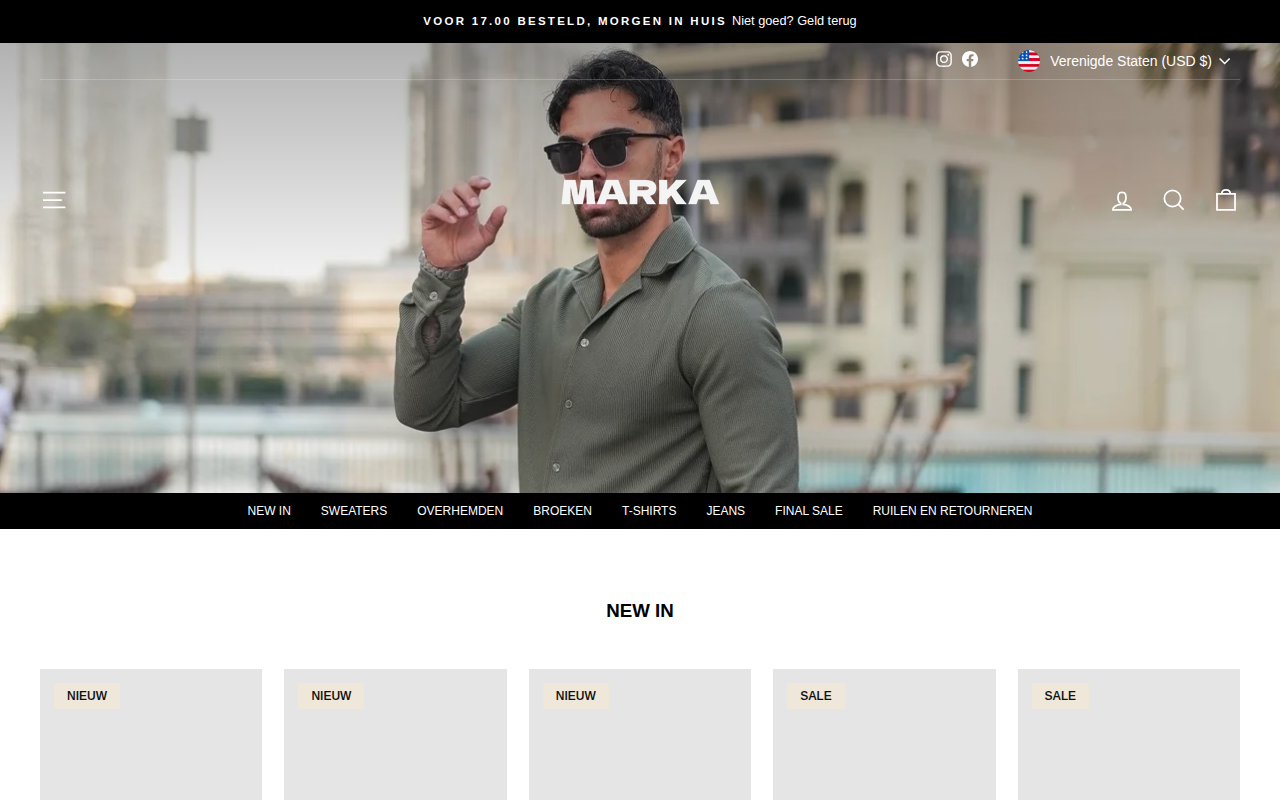This screenshot has width=1280, height=800.
Task: Open the OVERHEMDEN menu item
Action: 460,511
